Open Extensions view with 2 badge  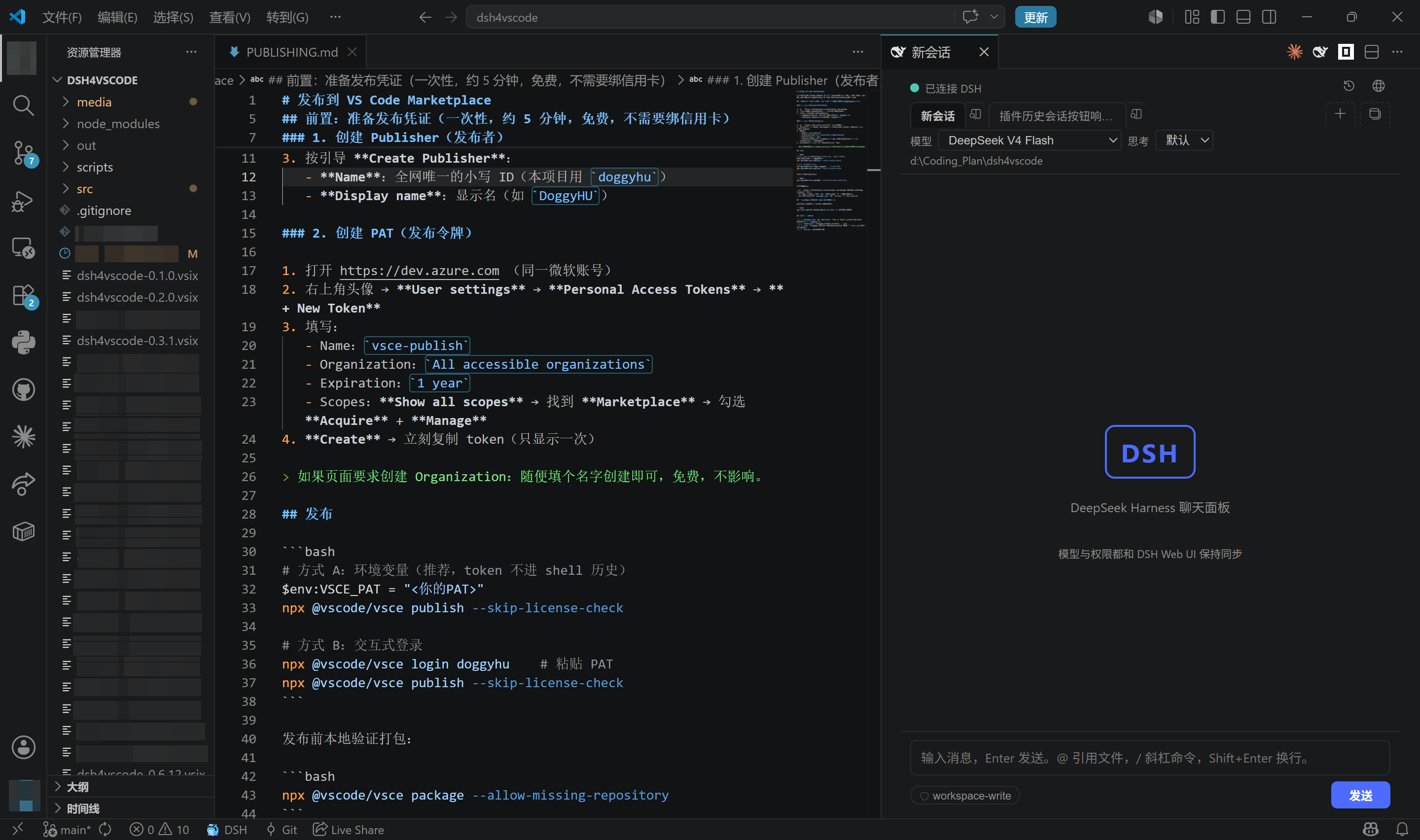[x=24, y=295]
